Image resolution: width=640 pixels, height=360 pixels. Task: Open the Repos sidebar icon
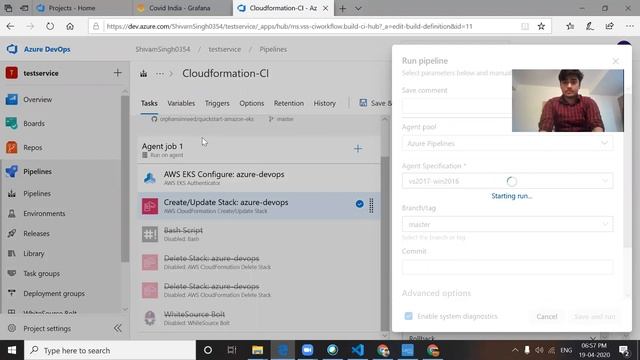[x=12, y=147]
